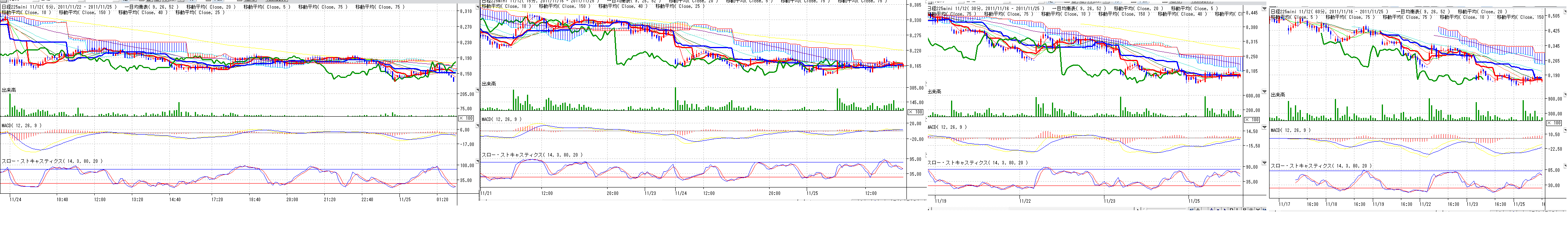This screenshot has width=1568, height=227.
Task: Select the 出来高 label in 5-minute chart
Action: tap(9, 90)
